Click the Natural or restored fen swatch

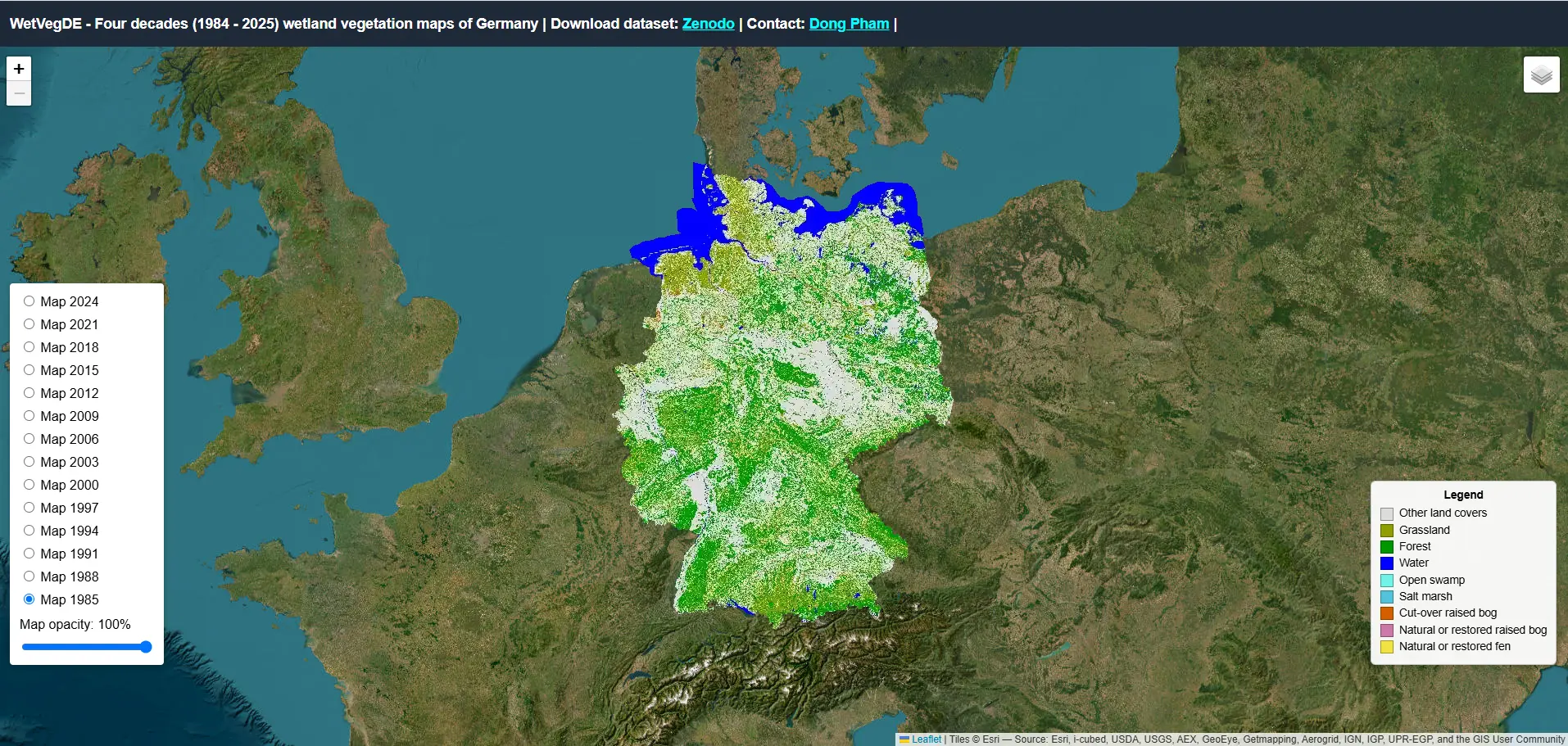(x=1387, y=647)
